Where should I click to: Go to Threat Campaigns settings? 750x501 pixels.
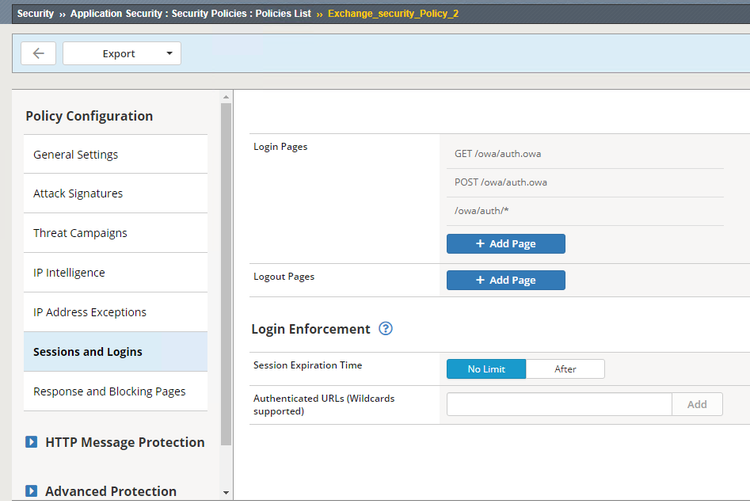80,233
